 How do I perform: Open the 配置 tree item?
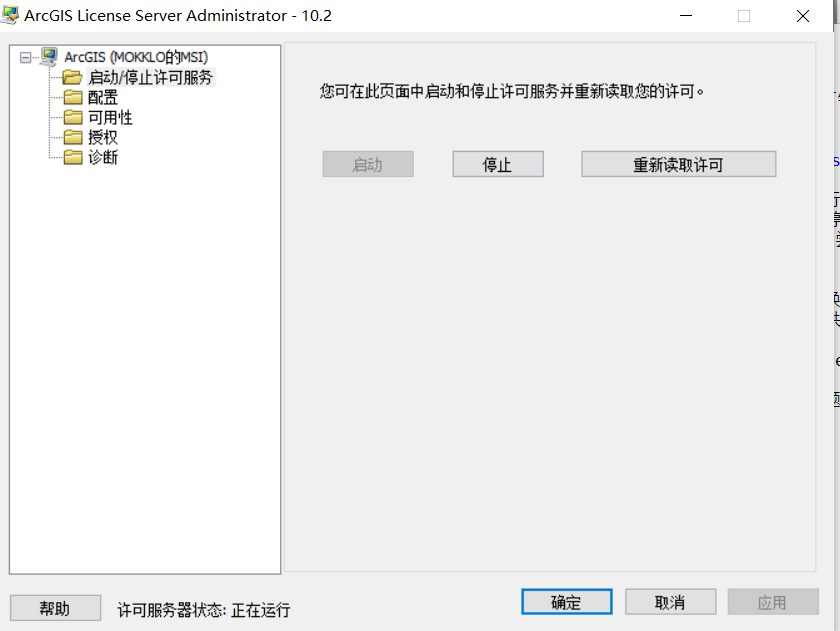102,97
